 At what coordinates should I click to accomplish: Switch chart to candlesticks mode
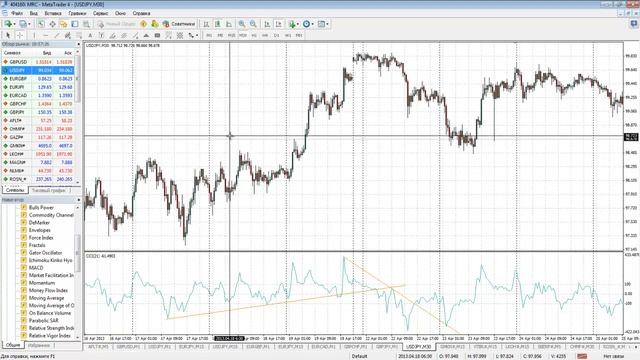tap(218, 24)
